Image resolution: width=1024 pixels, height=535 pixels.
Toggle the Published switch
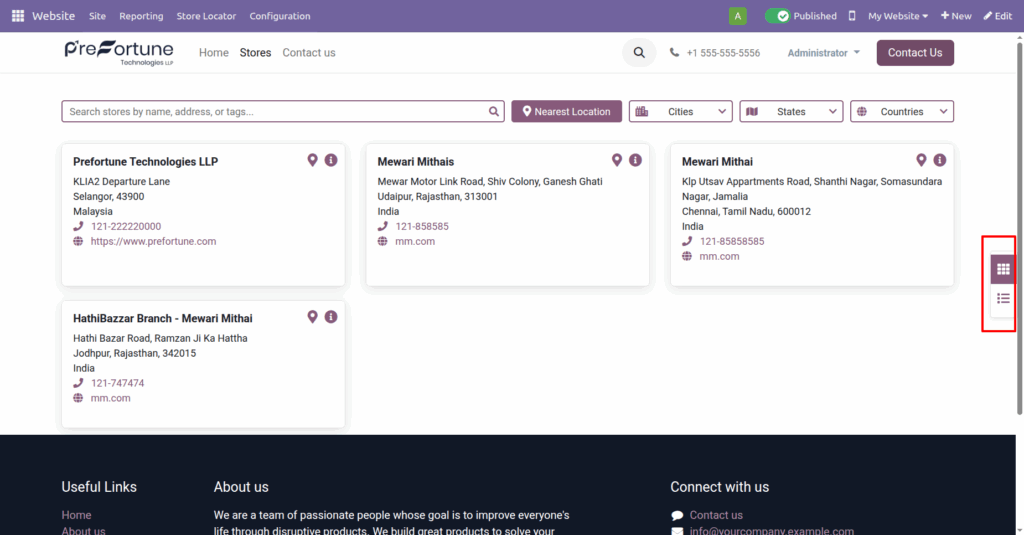tap(778, 16)
